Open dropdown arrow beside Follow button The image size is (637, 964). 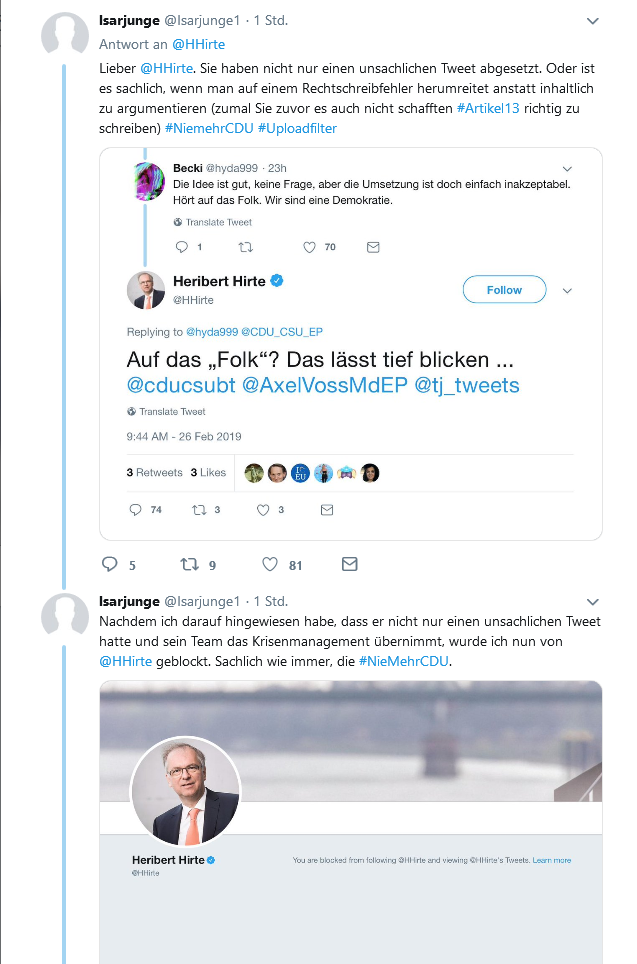[568, 291]
